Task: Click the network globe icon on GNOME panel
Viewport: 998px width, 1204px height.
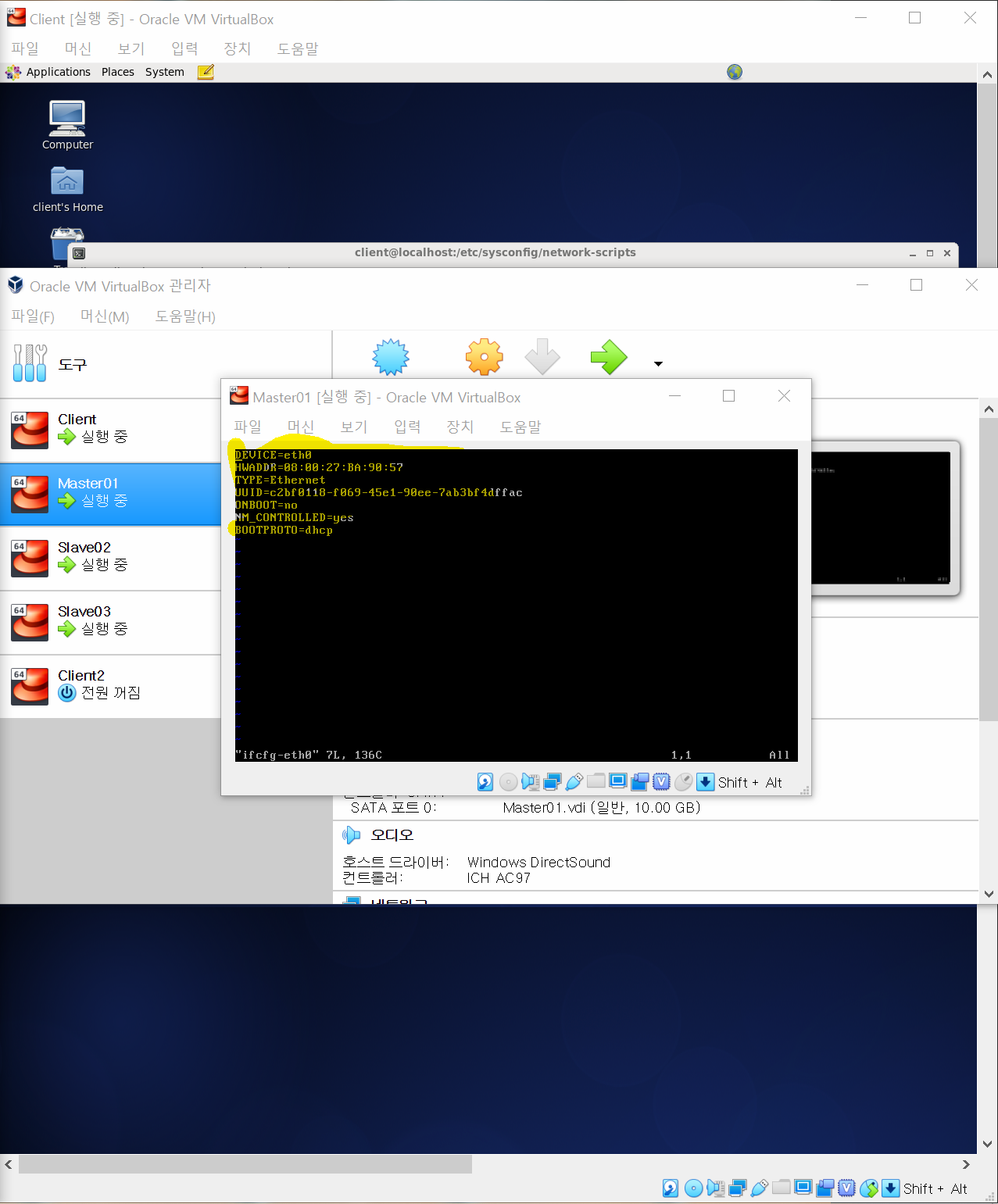Action: [735, 72]
